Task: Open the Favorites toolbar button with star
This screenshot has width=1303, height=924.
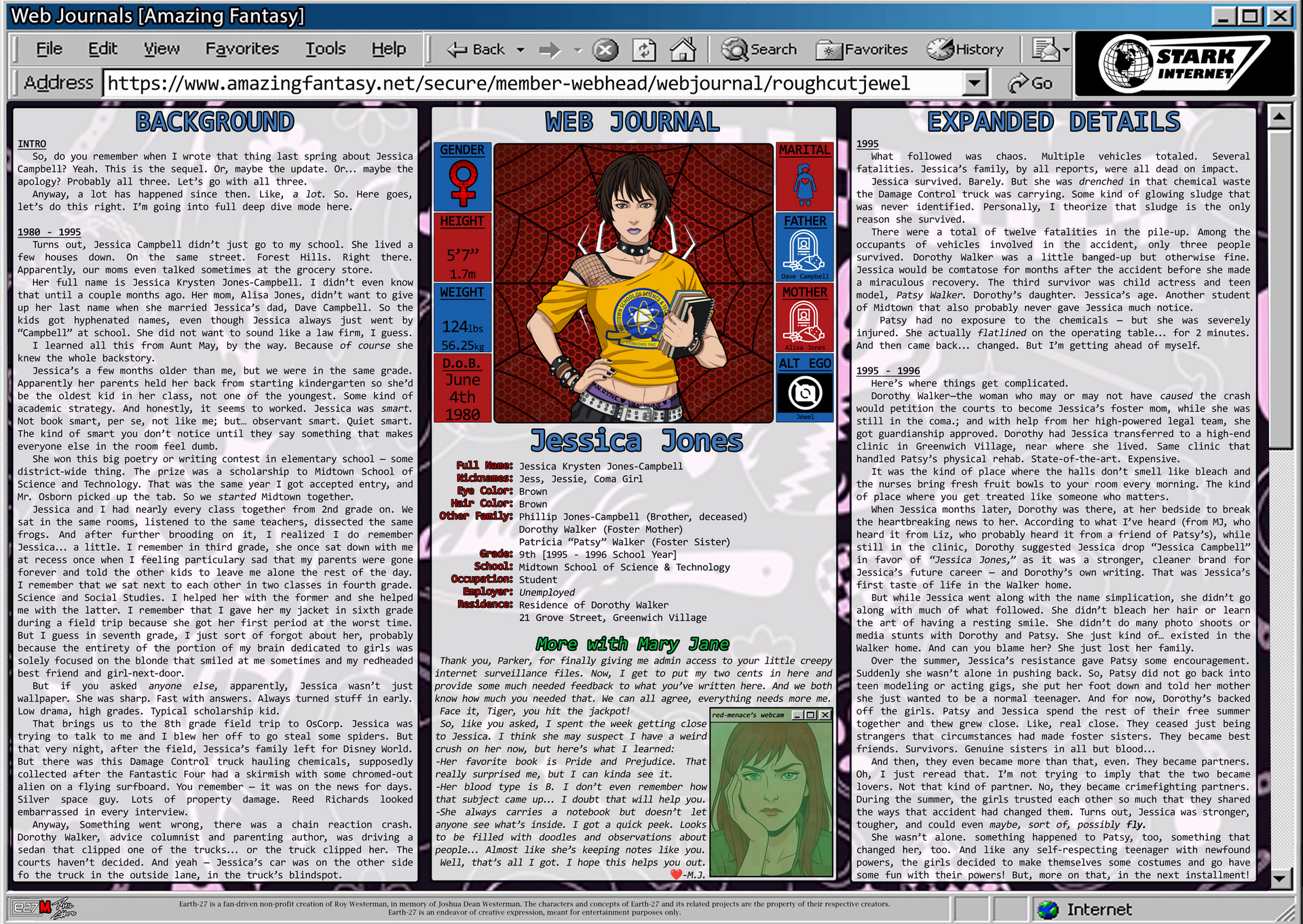Action: pos(861,49)
